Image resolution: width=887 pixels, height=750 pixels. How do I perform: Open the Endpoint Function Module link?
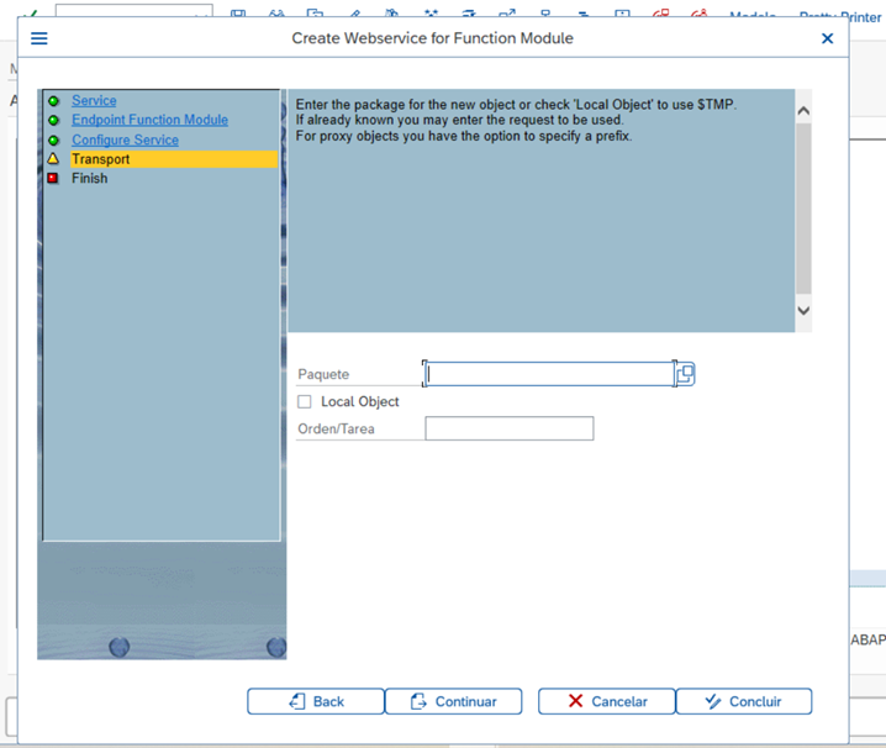pyautogui.click(x=149, y=119)
